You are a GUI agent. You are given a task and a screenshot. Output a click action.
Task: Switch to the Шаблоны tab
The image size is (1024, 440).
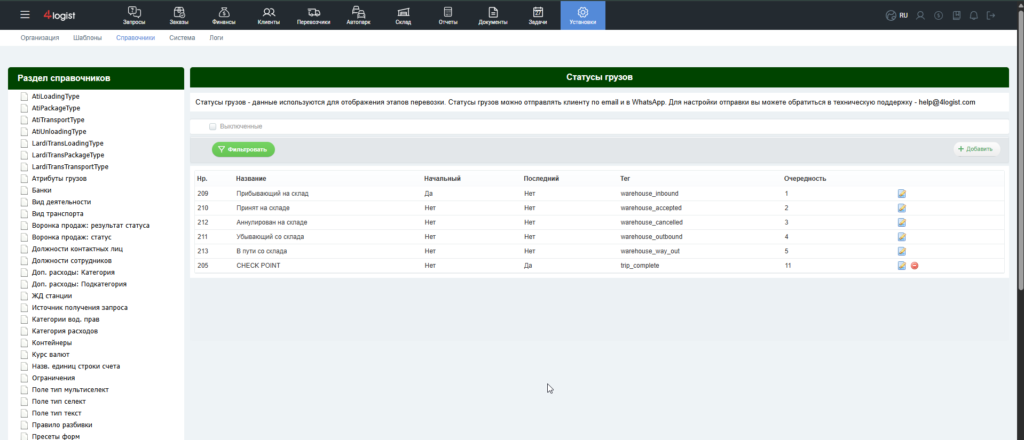[x=88, y=38]
